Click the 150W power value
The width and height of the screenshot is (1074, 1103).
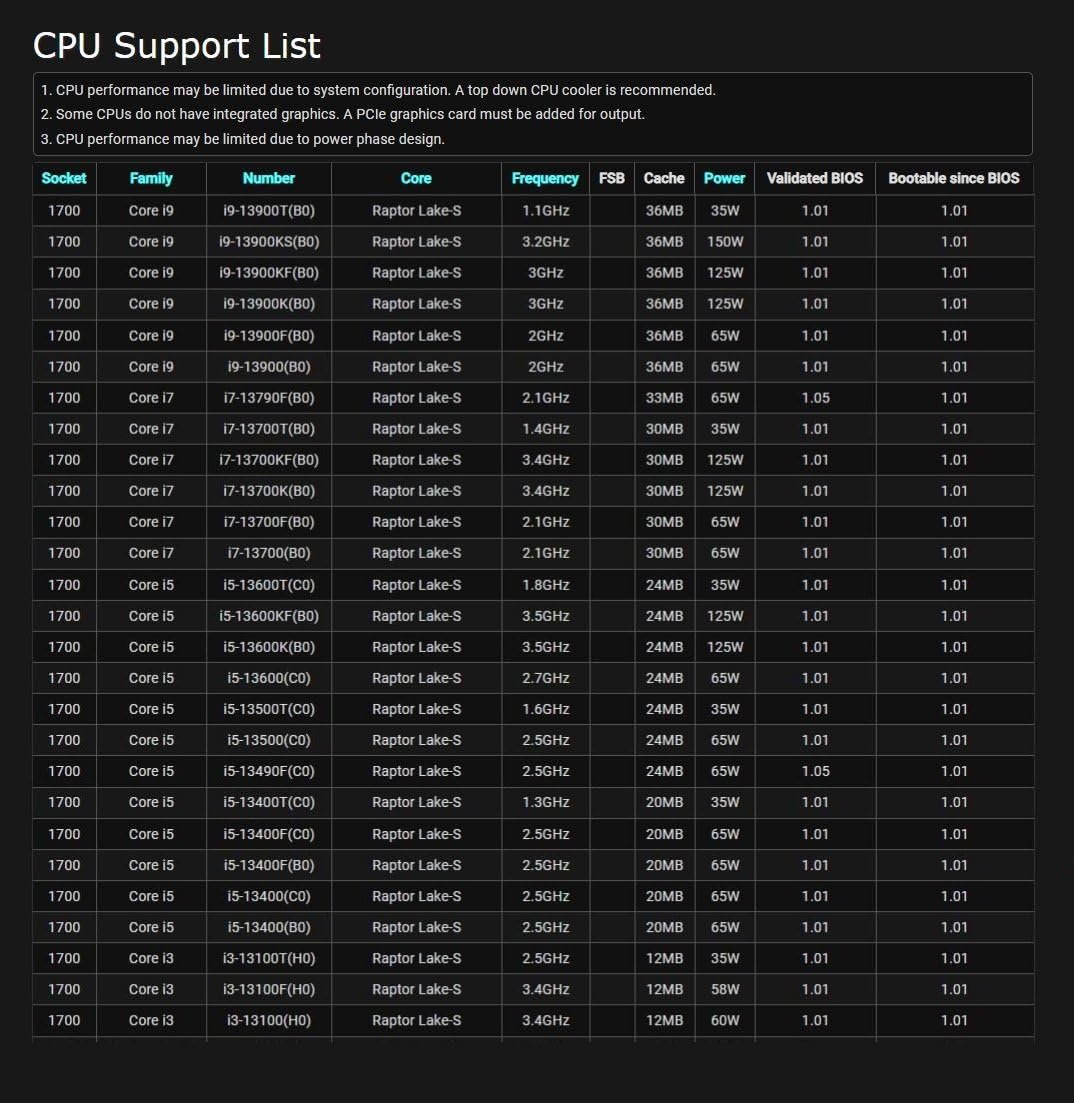724,241
